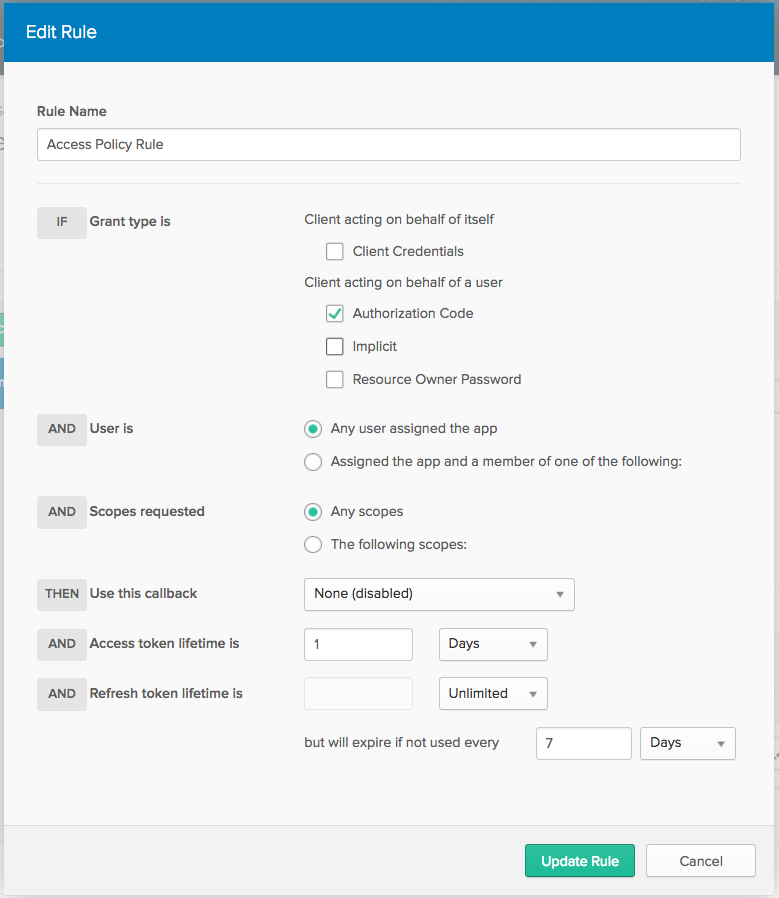Click the IF condition badge
This screenshot has height=898, width=779.
(62, 222)
